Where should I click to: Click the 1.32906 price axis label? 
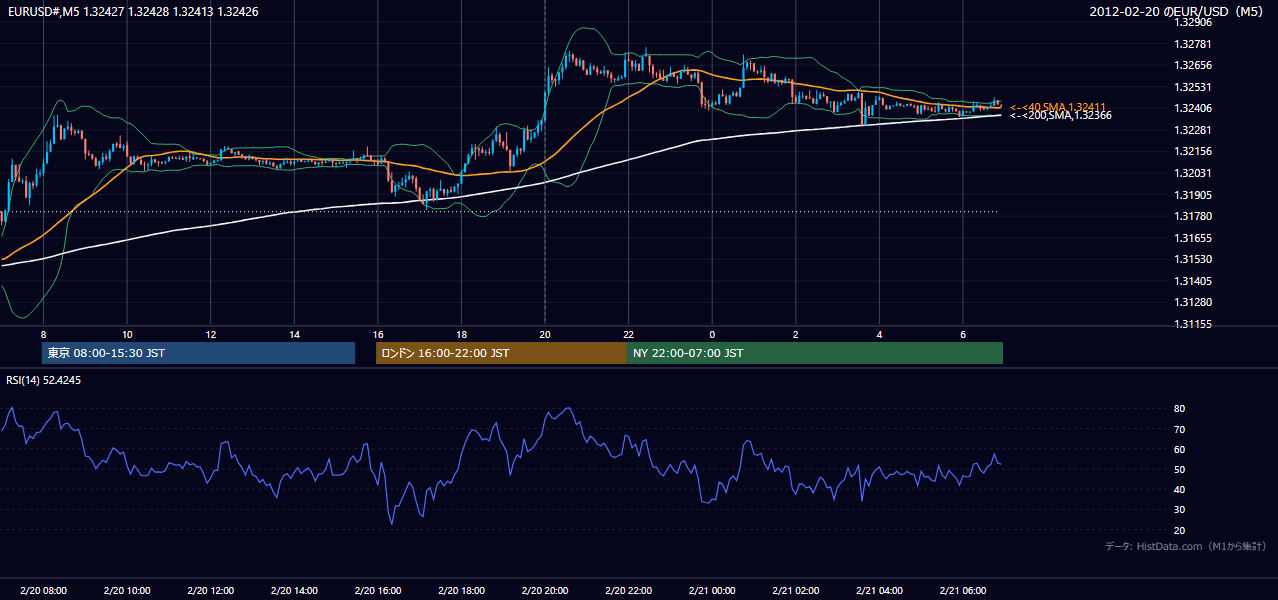(x=1193, y=22)
